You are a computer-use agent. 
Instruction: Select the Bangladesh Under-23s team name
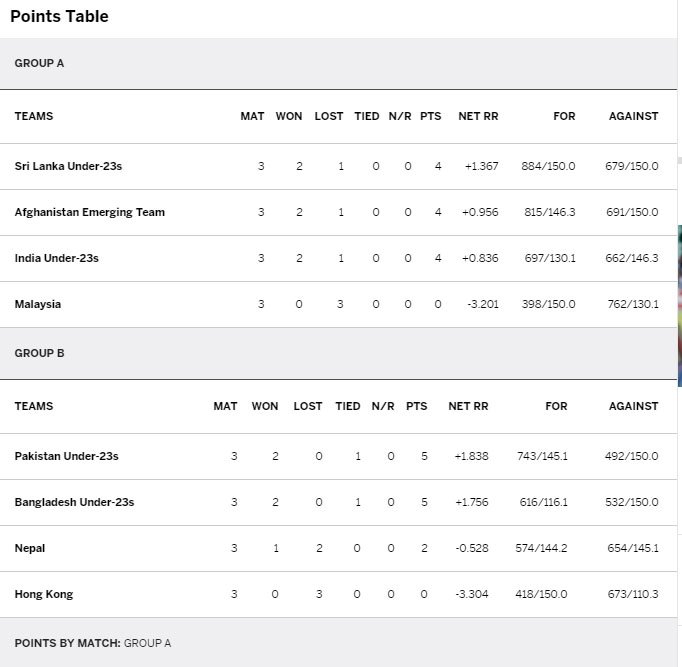point(74,502)
